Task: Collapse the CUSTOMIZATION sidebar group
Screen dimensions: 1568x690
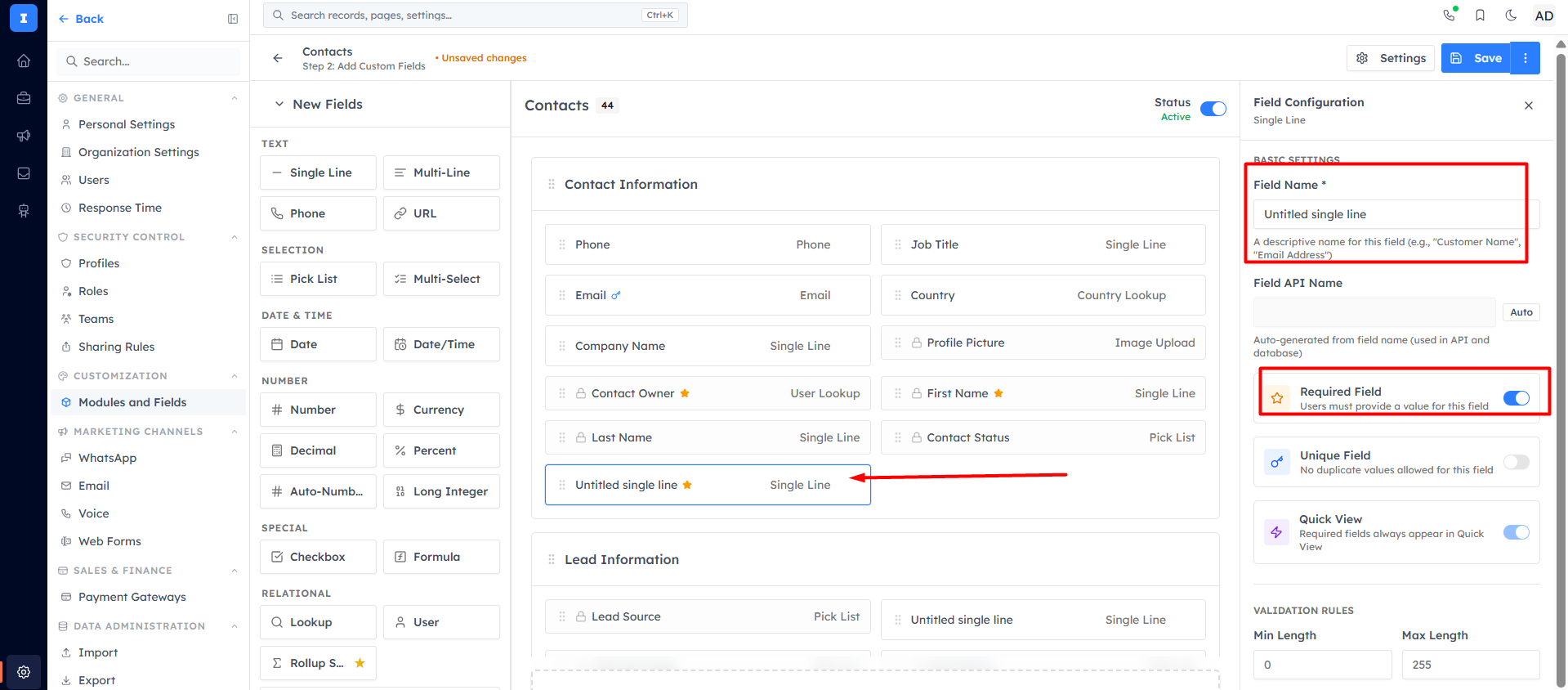Action: tap(235, 376)
